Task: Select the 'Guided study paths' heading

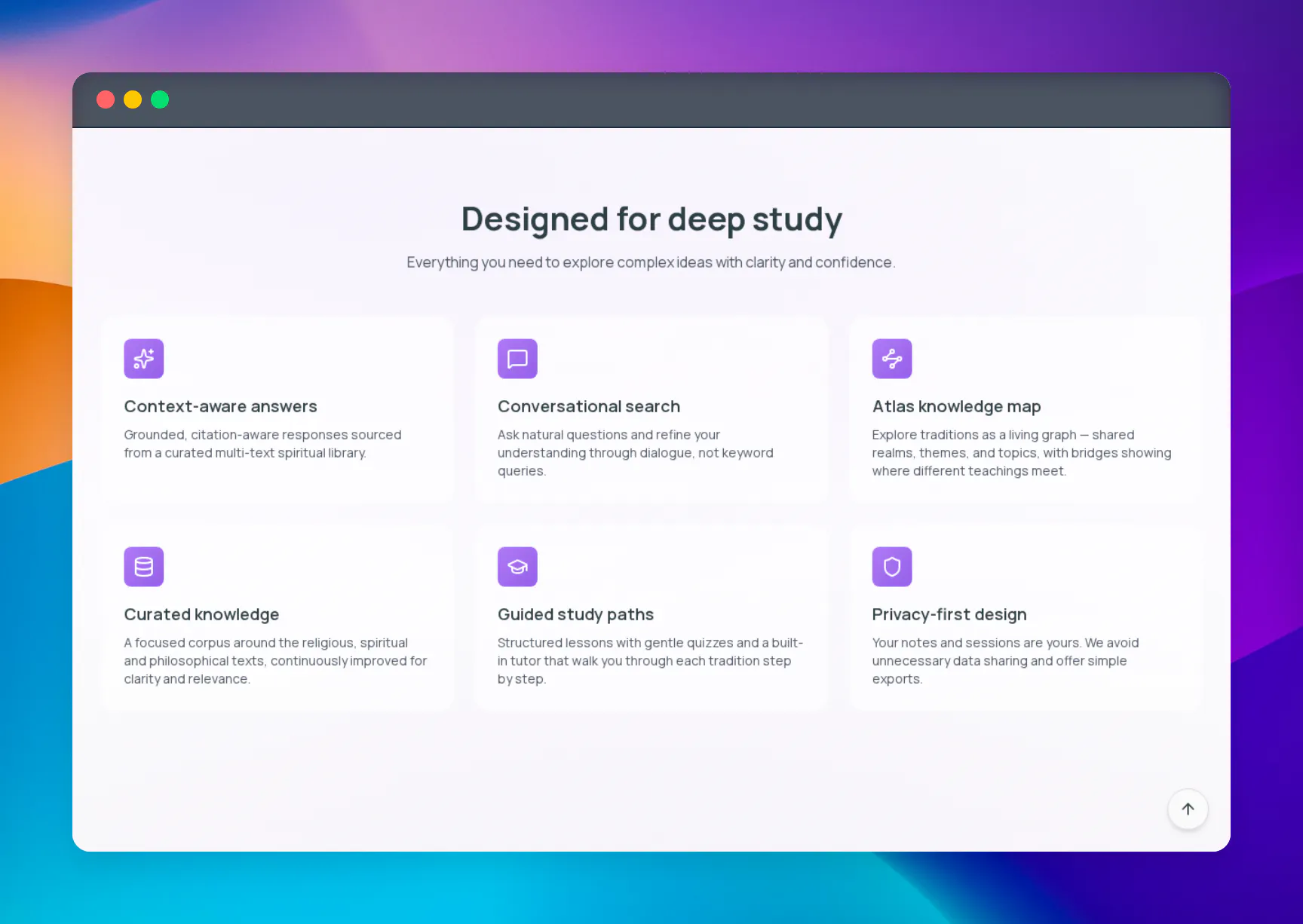Action: point(575,614)
